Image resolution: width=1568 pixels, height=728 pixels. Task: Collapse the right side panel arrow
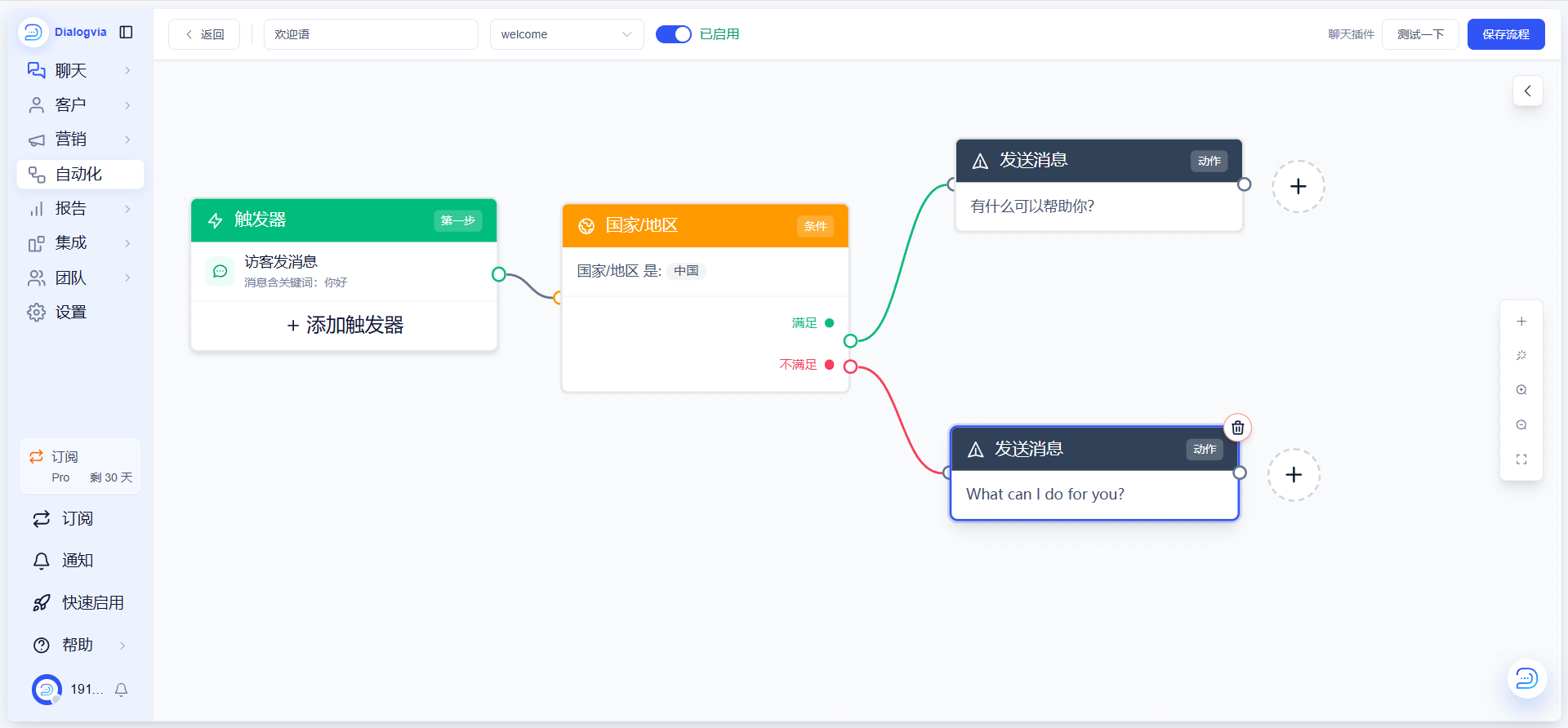[x=1527, y=91]
